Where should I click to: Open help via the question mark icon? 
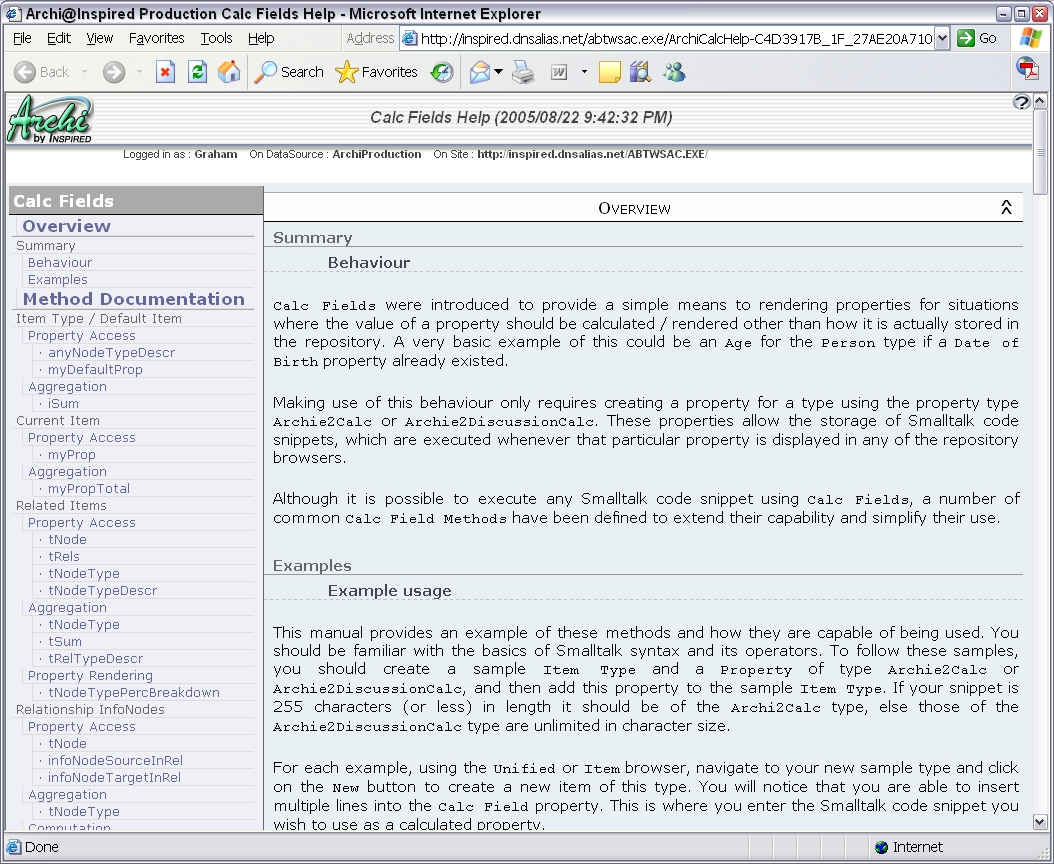1021,101
